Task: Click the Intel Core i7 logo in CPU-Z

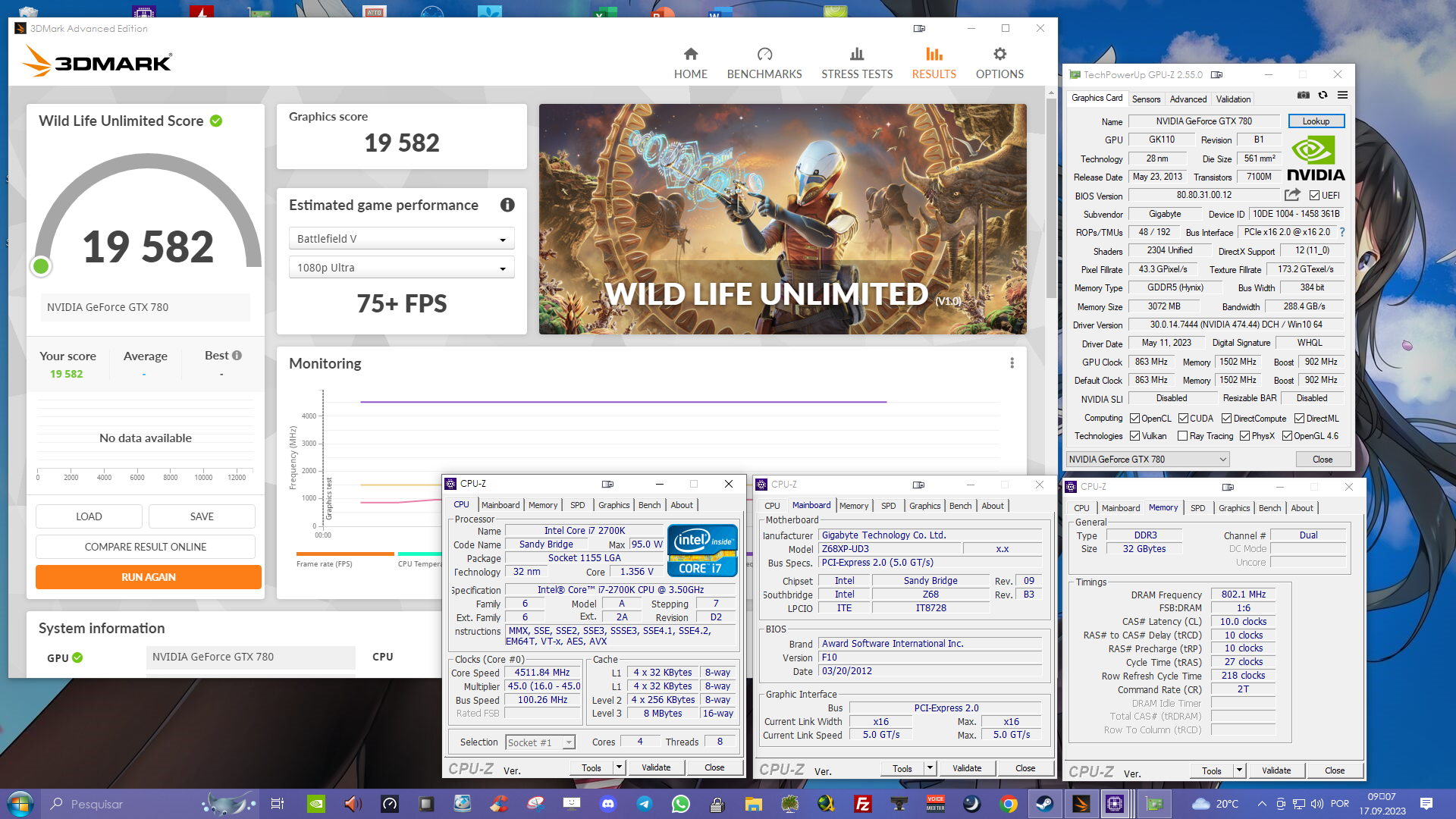Action: point(702,551)
